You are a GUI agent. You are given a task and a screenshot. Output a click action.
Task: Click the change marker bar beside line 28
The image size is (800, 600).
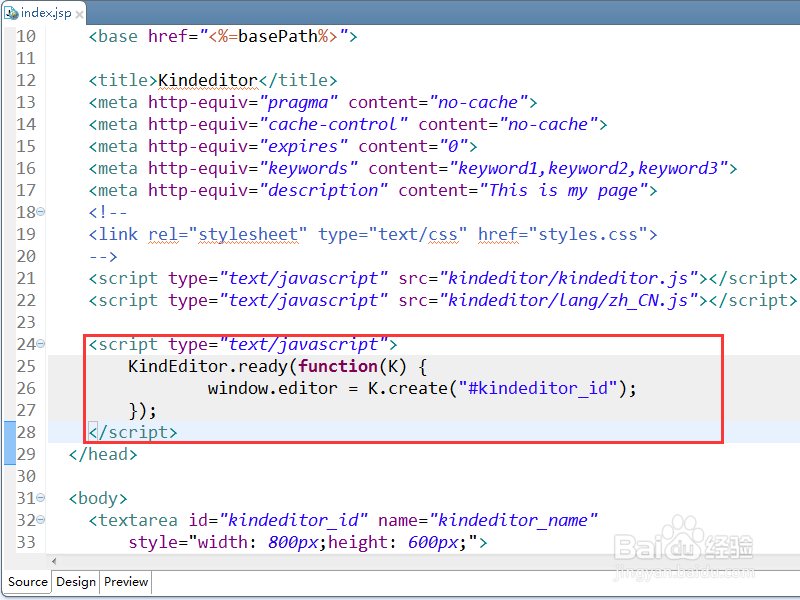10,442
